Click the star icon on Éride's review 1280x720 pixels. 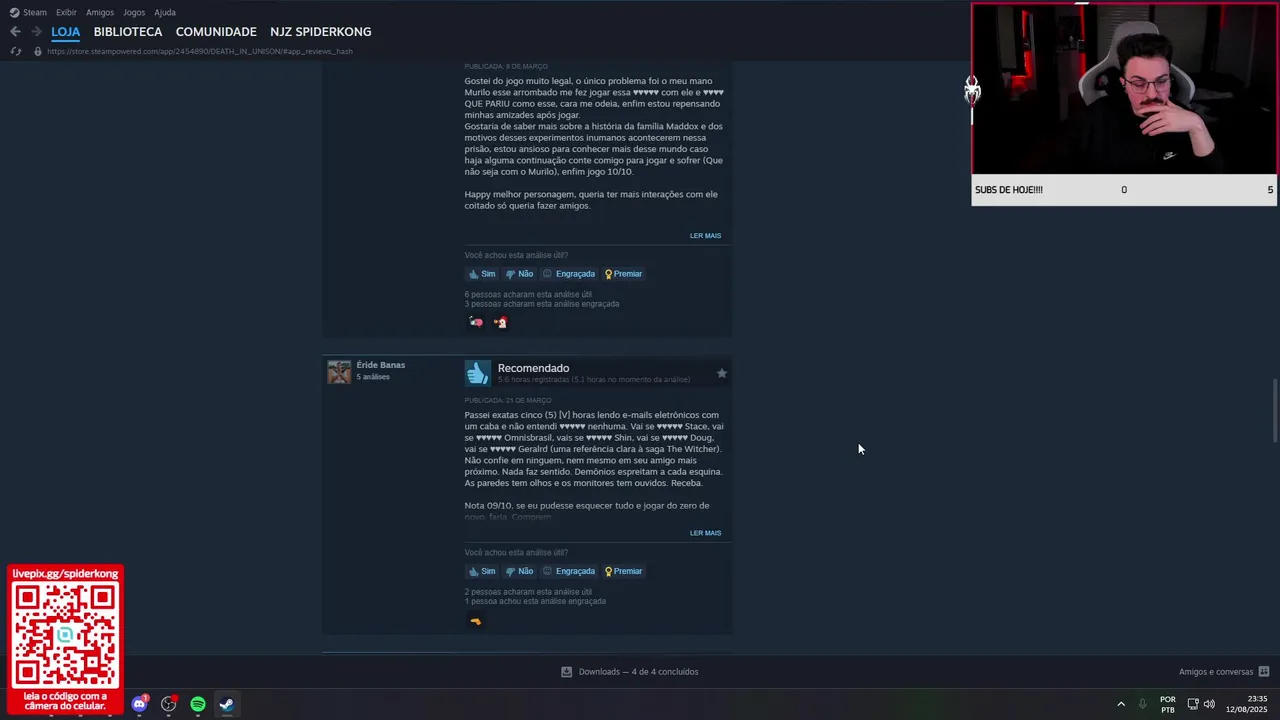(721, 373)
